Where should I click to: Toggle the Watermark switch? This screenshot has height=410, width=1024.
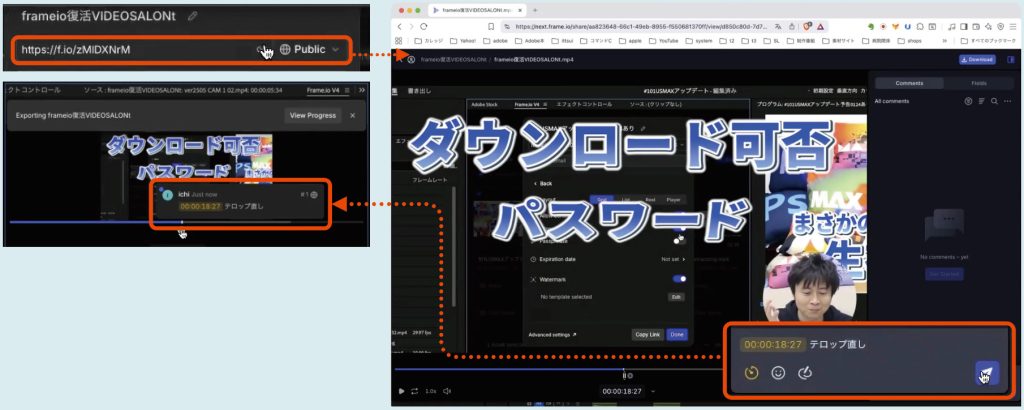point(679,279)
